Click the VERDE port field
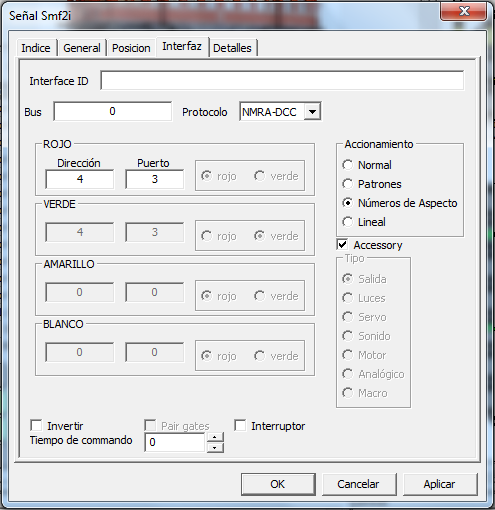 pyautogui.click(x=154, y=232)
